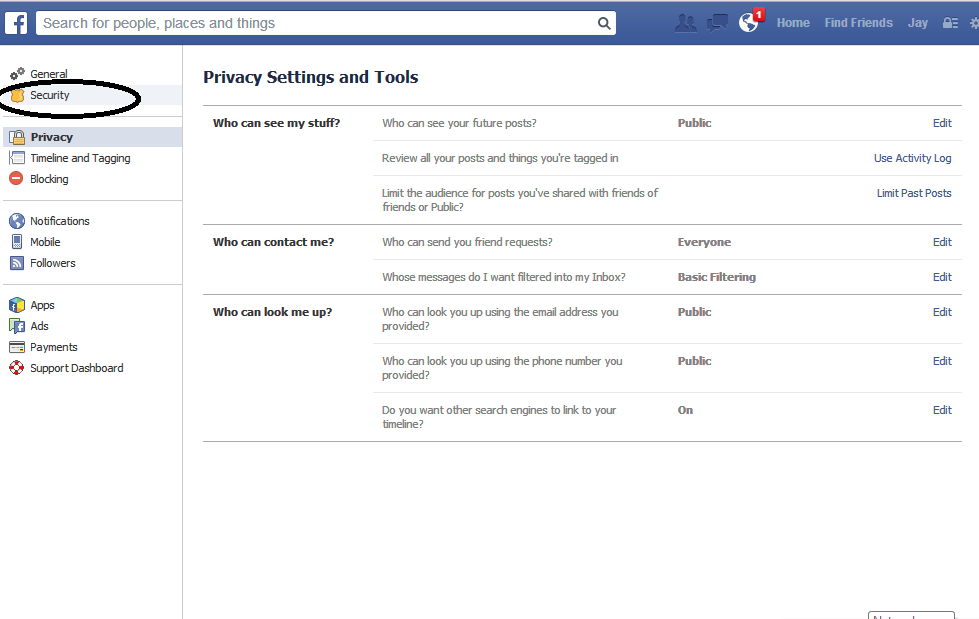Open Jay's profile
Viewport: 979px width, 619px height.
917,21
